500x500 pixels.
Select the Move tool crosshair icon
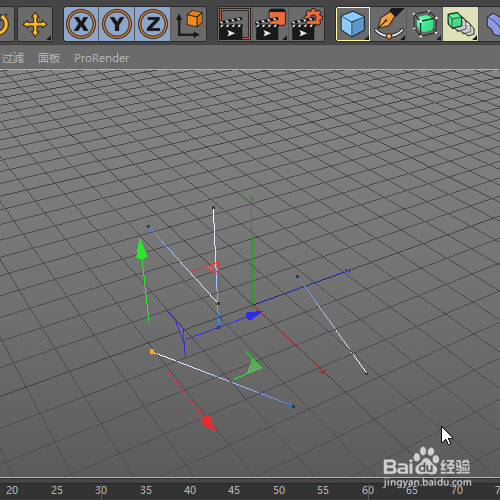pyautogui.click(x=35, y=24)
